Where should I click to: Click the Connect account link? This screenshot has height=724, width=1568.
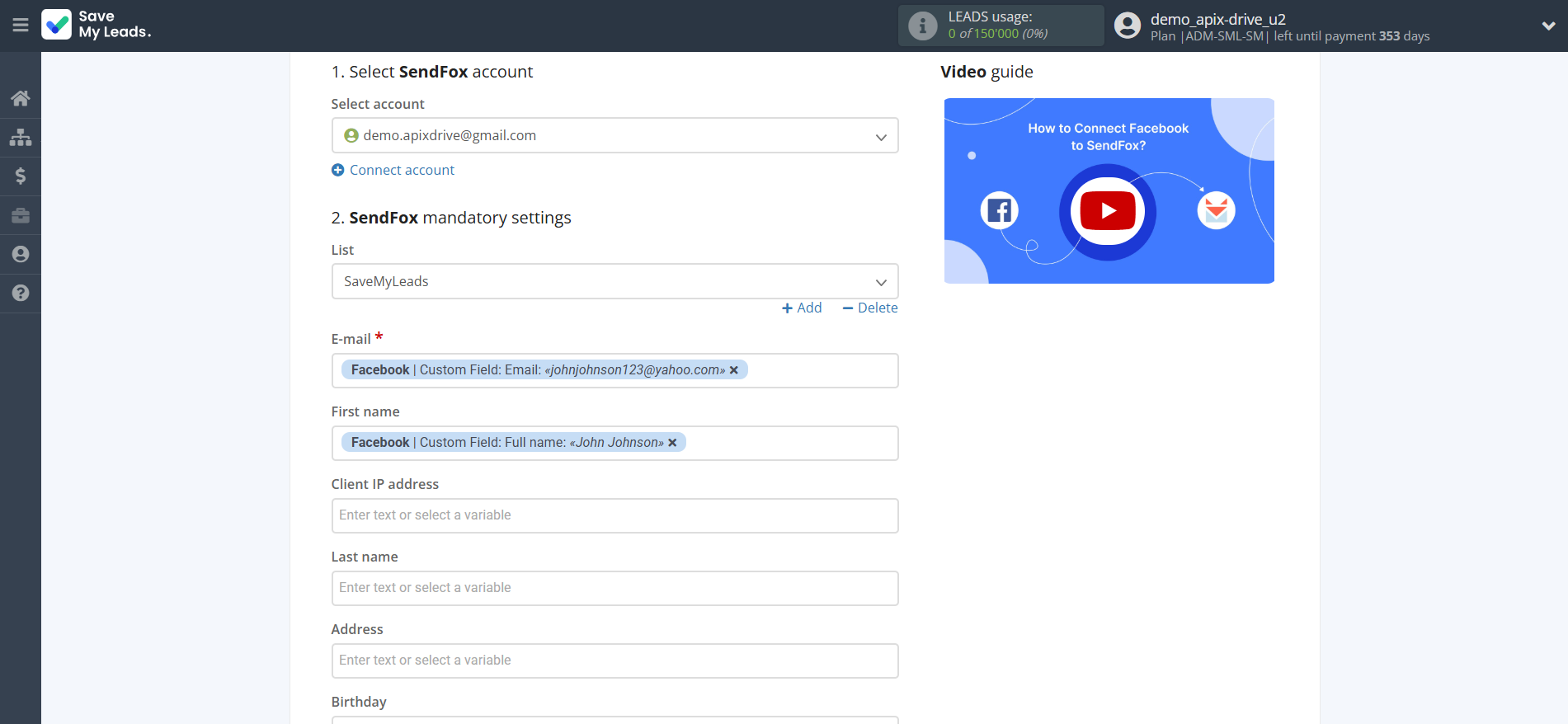pyautogui.click(x=401, y=170)
